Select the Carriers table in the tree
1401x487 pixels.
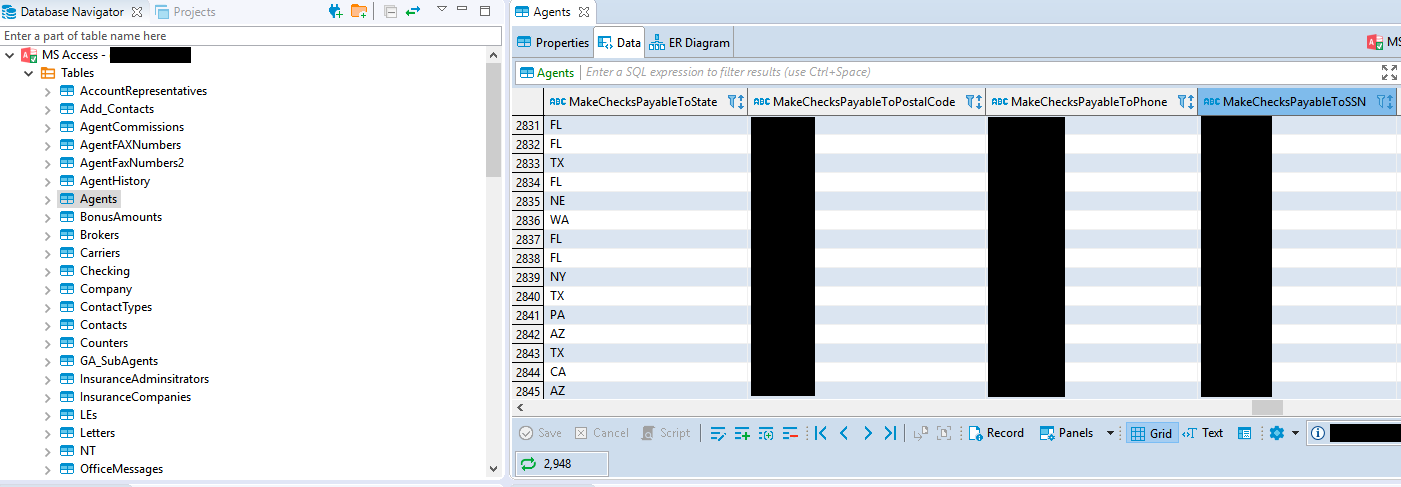point(99,253)
